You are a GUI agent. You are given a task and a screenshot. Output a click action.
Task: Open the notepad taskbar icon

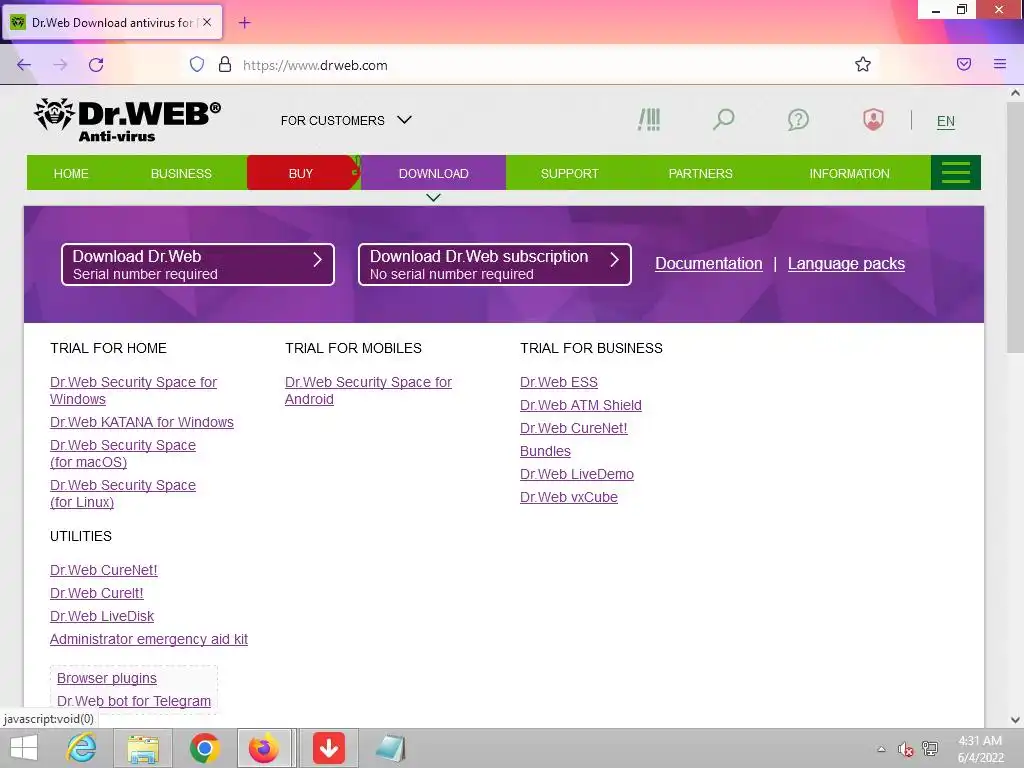pyautogui.click(x=391, y=748)
